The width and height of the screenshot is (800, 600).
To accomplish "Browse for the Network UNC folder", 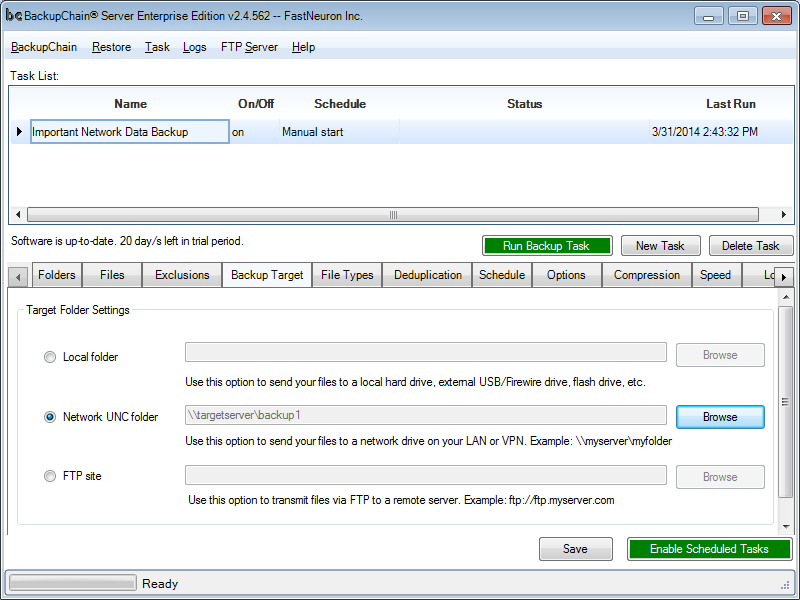I will tap(720, 417).
